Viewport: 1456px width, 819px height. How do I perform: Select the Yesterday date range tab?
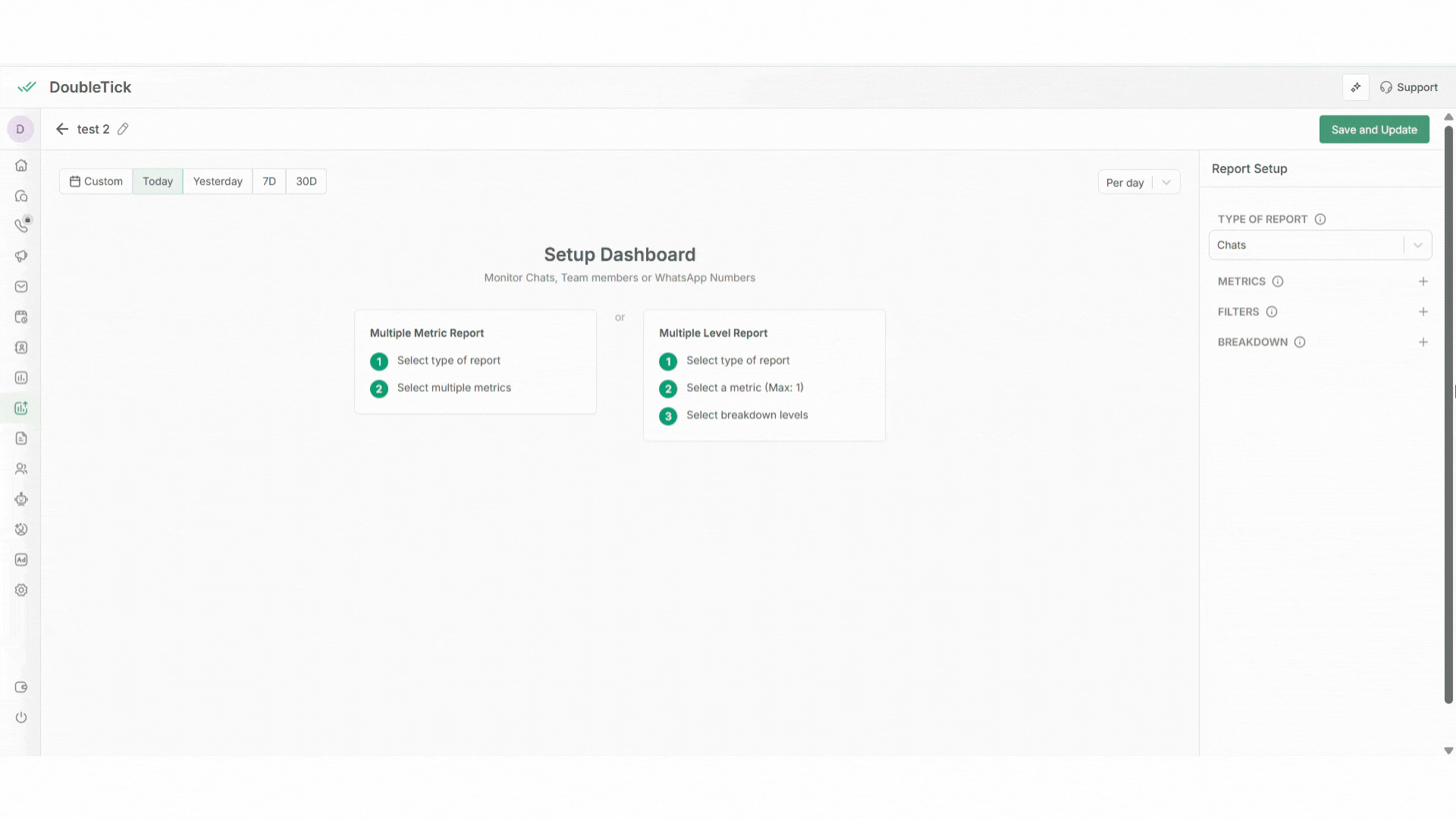click(x=218, y=181)
